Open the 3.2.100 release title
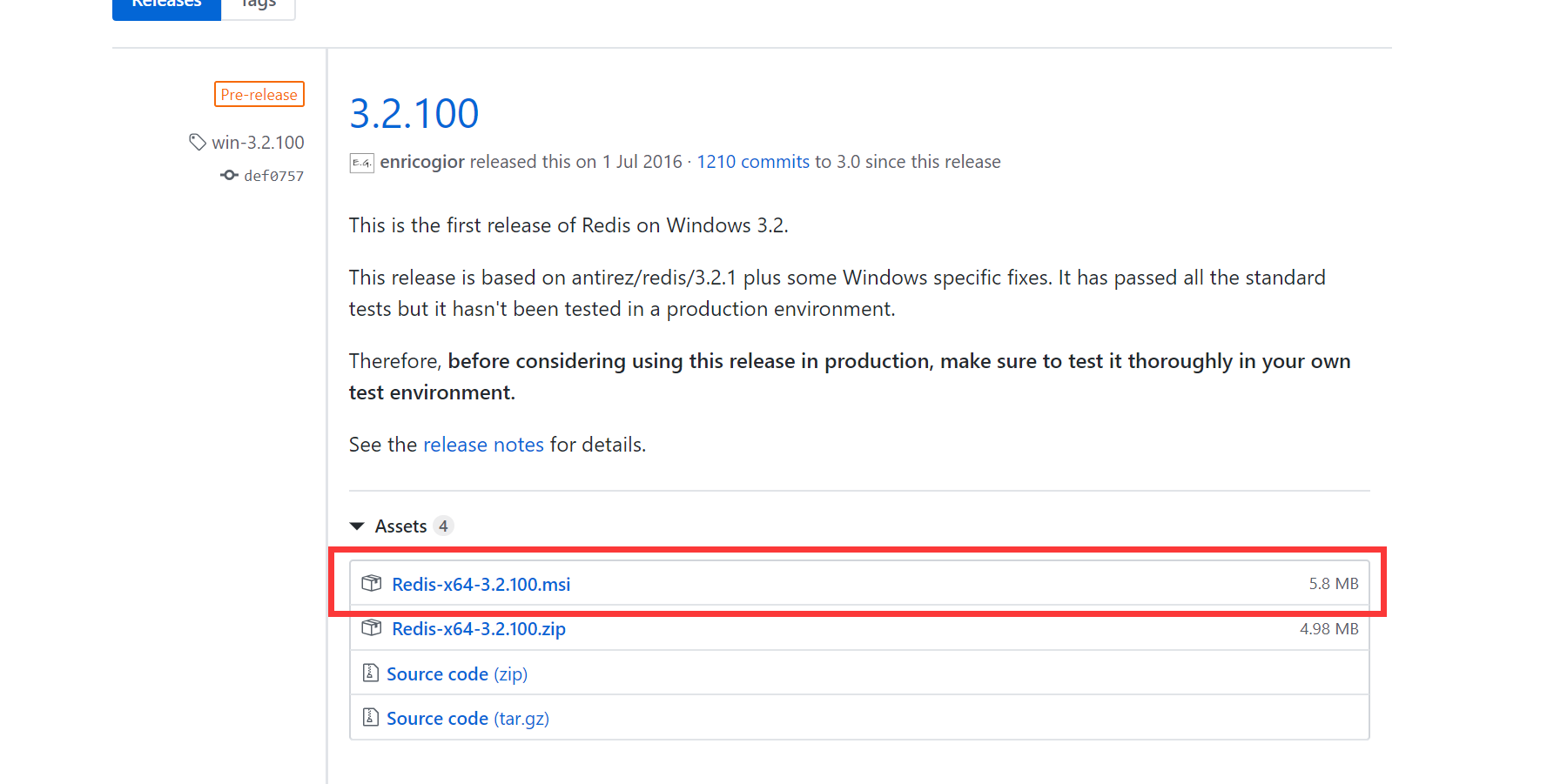The width and height of the screenshot is (1547, 784). coord(414,112)
